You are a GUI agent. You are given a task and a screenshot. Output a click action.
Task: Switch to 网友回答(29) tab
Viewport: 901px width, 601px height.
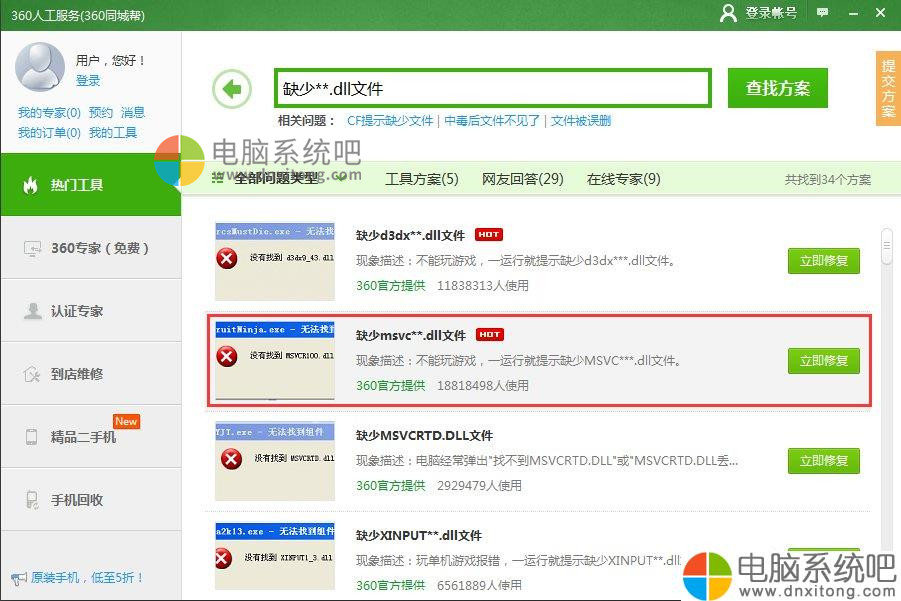click(522, 179)
